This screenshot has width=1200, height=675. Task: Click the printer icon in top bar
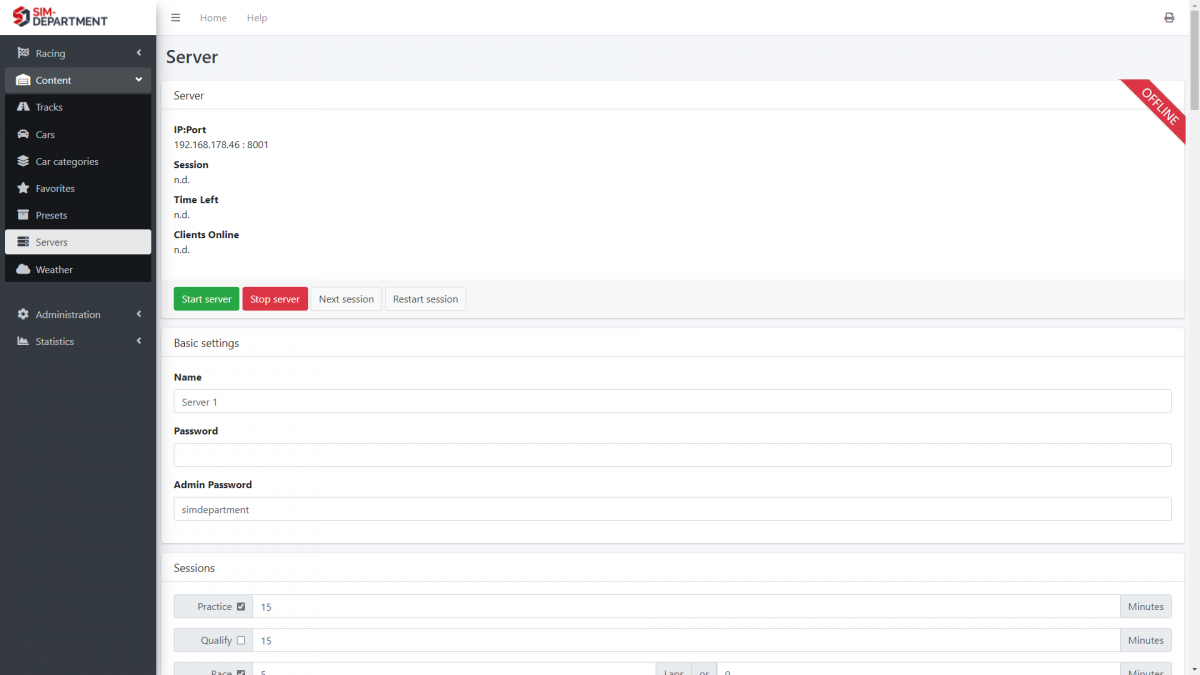coord(1169,18)
